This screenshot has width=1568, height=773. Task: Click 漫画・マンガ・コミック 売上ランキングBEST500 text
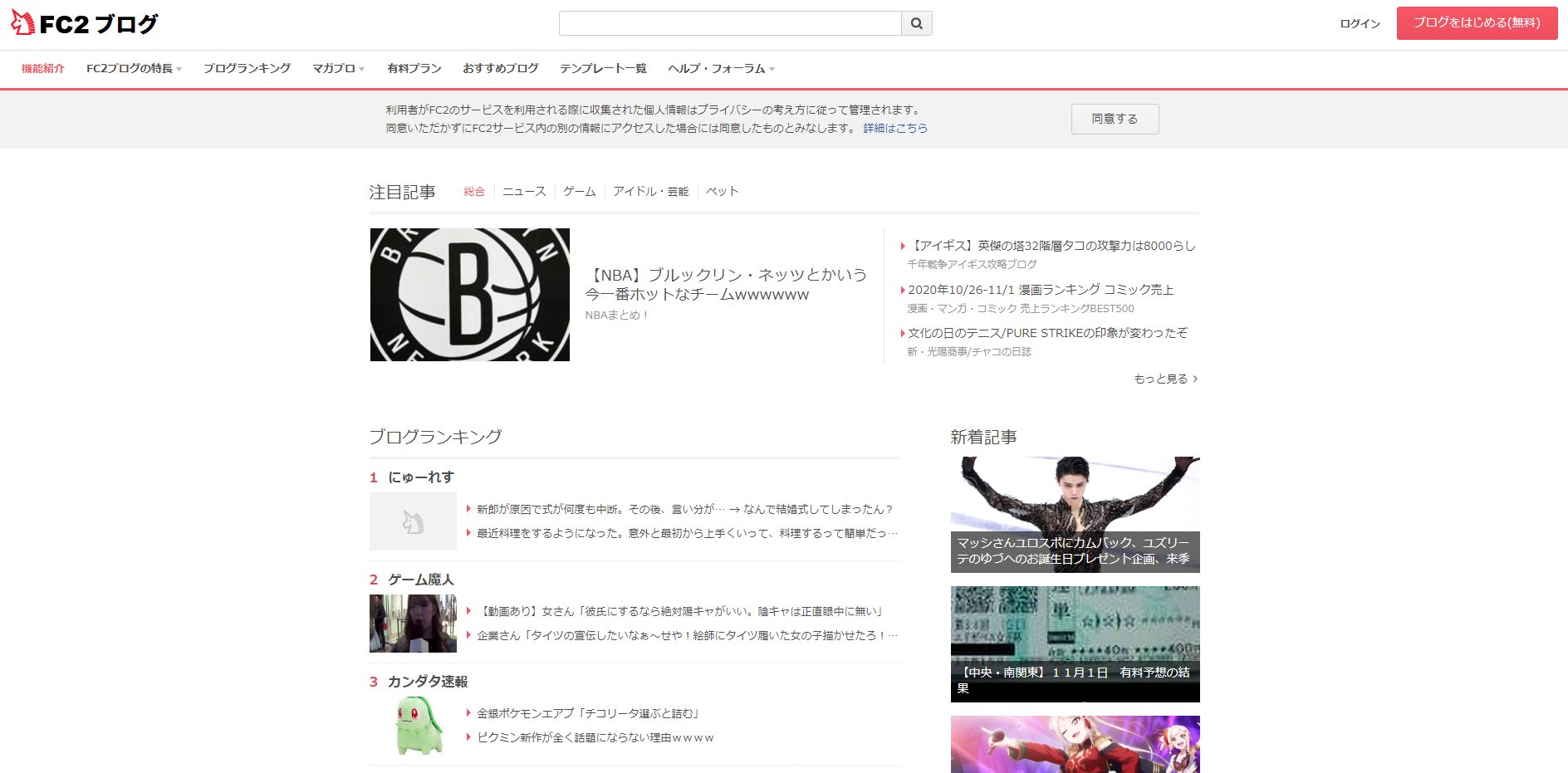point(1021,308)
